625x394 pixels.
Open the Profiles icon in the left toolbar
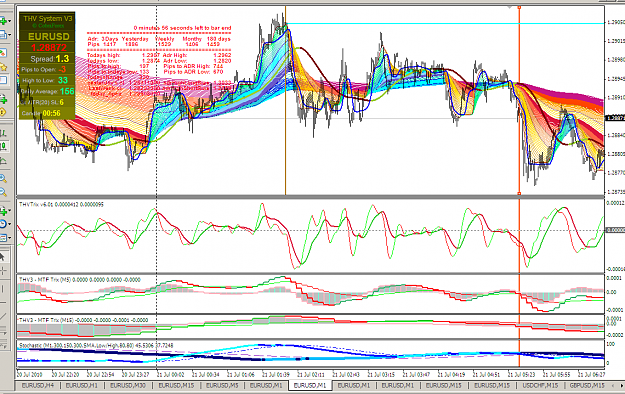pos(3,35)
